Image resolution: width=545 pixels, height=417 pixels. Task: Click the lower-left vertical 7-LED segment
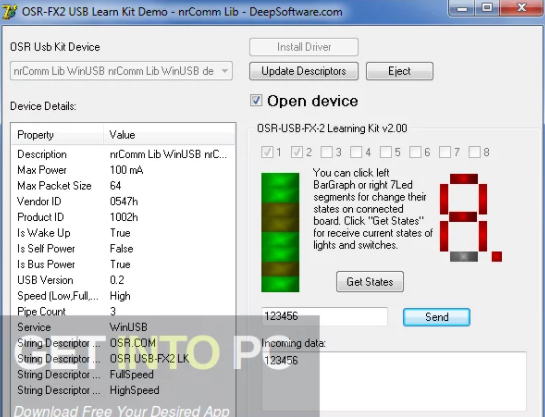444,236
